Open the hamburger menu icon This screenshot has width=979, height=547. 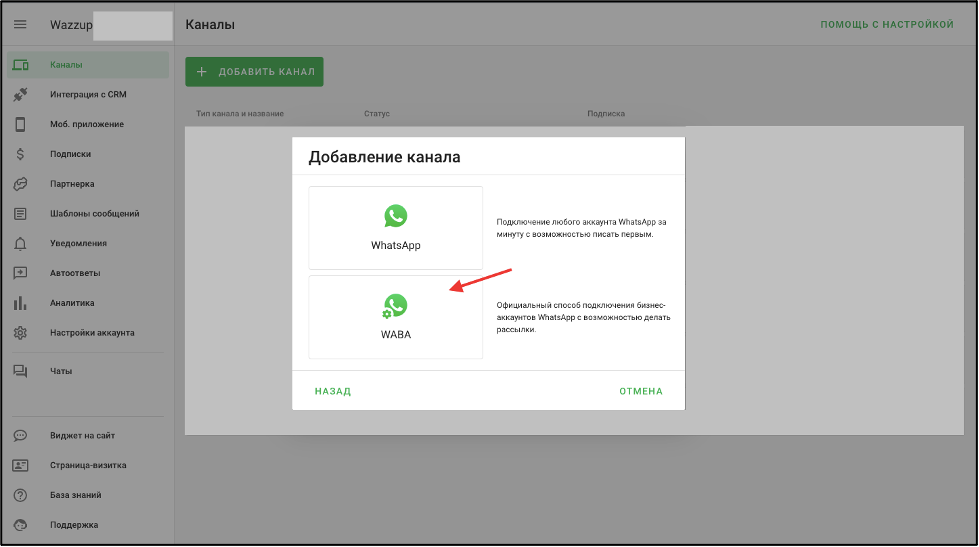pos(20,24)
